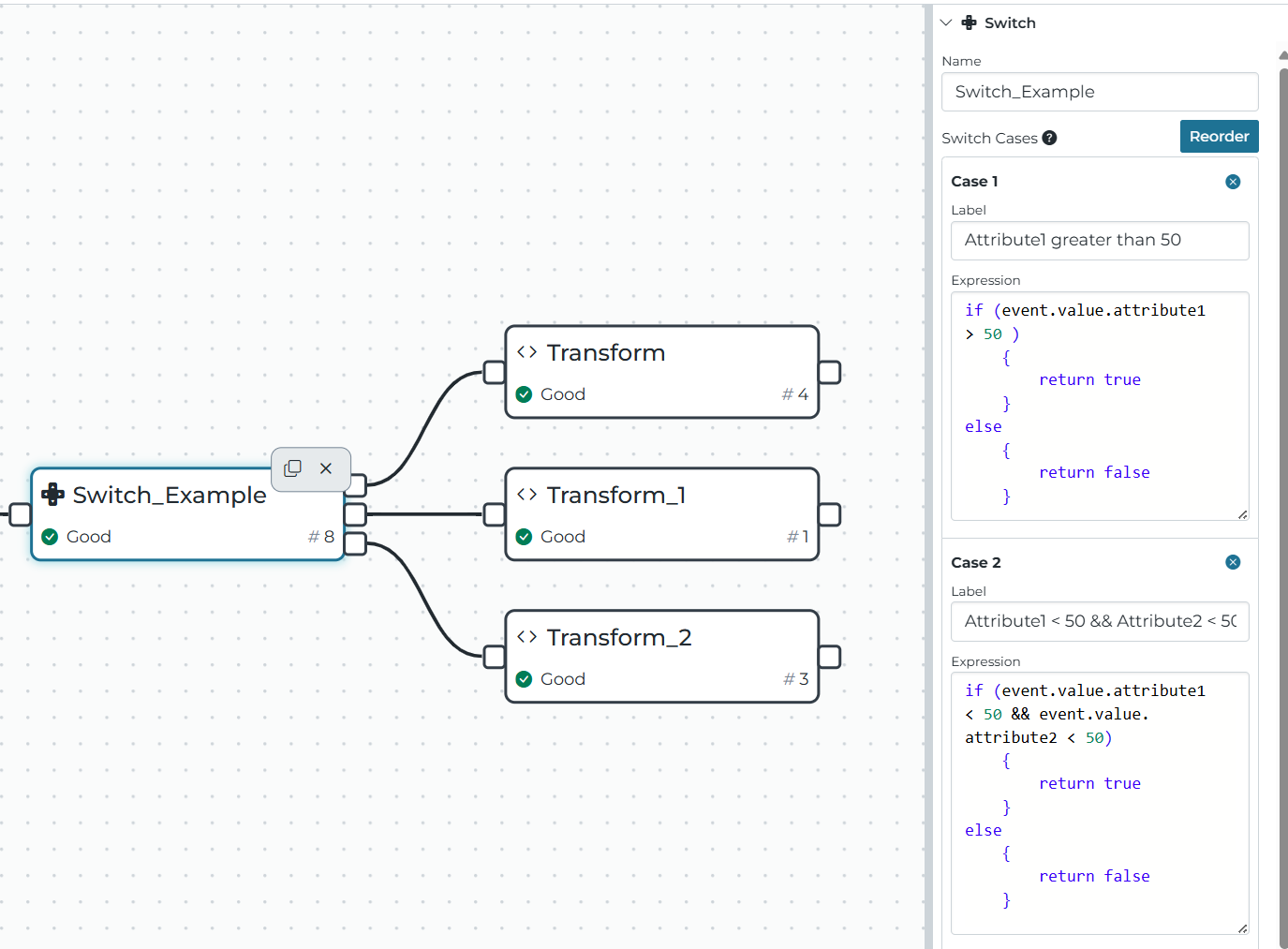Collapse the Switch properties panel chevron
This screenshot has width=1288, height=949.
945,22
